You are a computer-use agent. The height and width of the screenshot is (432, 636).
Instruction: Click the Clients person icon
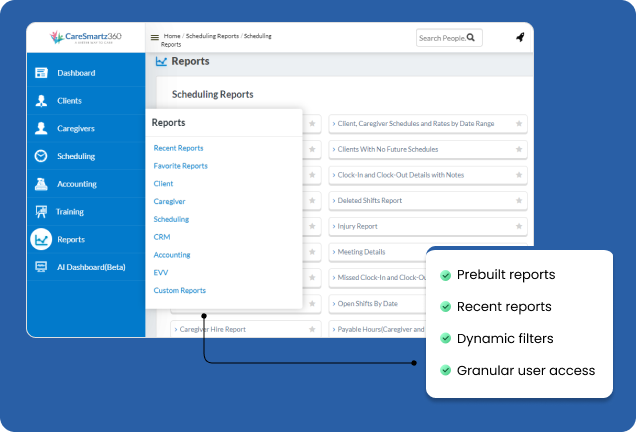[41, 101]
